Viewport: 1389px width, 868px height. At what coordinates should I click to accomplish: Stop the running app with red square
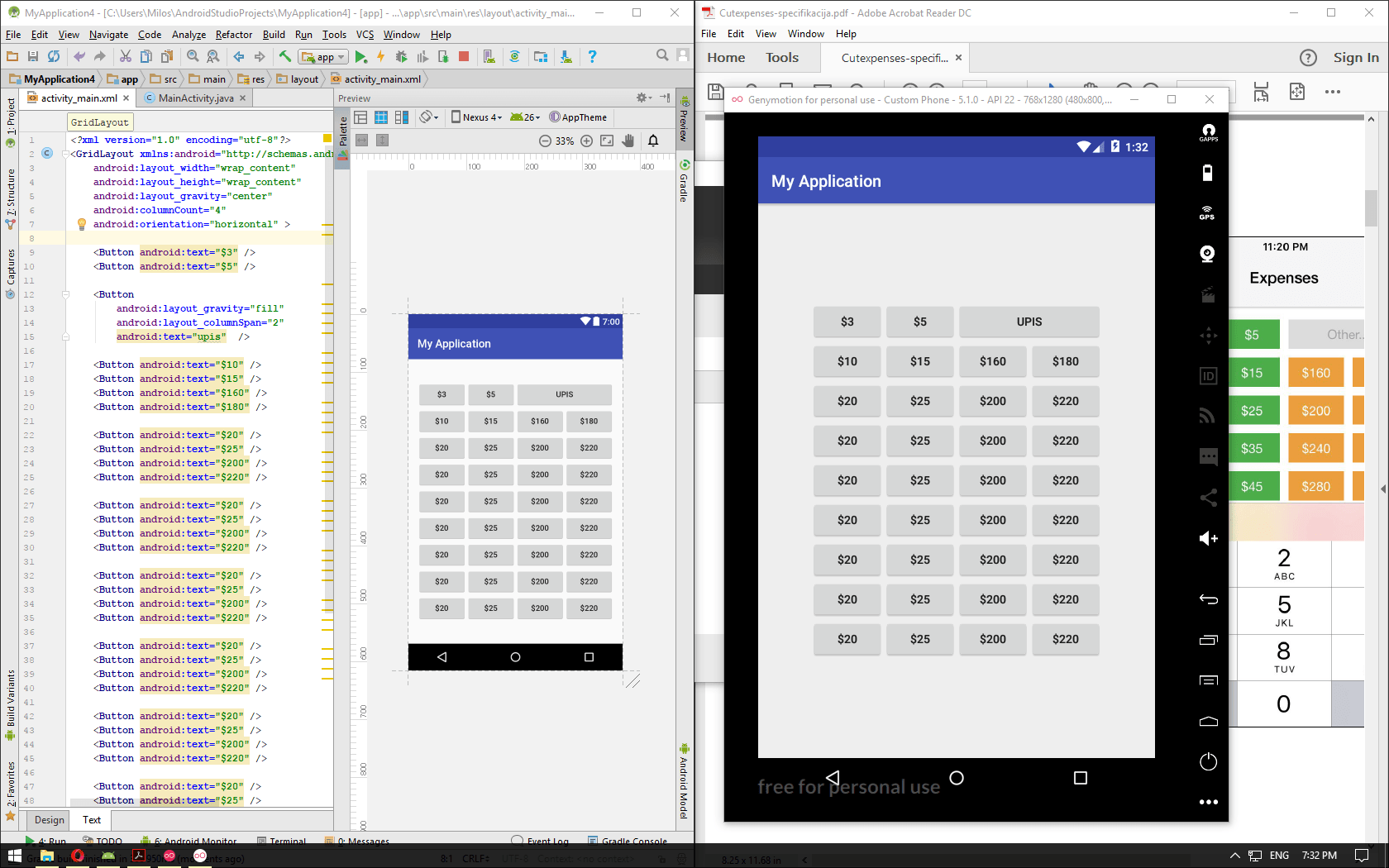464,57
